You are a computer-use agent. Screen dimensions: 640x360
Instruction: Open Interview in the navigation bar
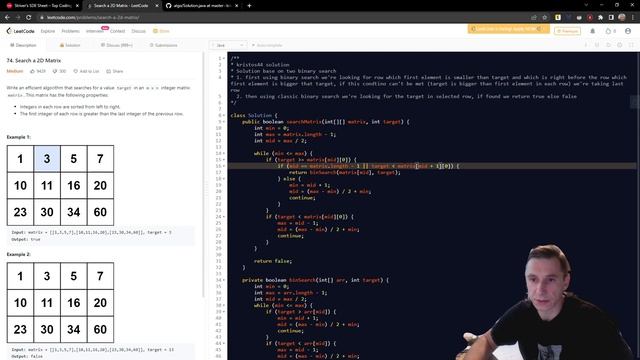[x=95, y=31]
